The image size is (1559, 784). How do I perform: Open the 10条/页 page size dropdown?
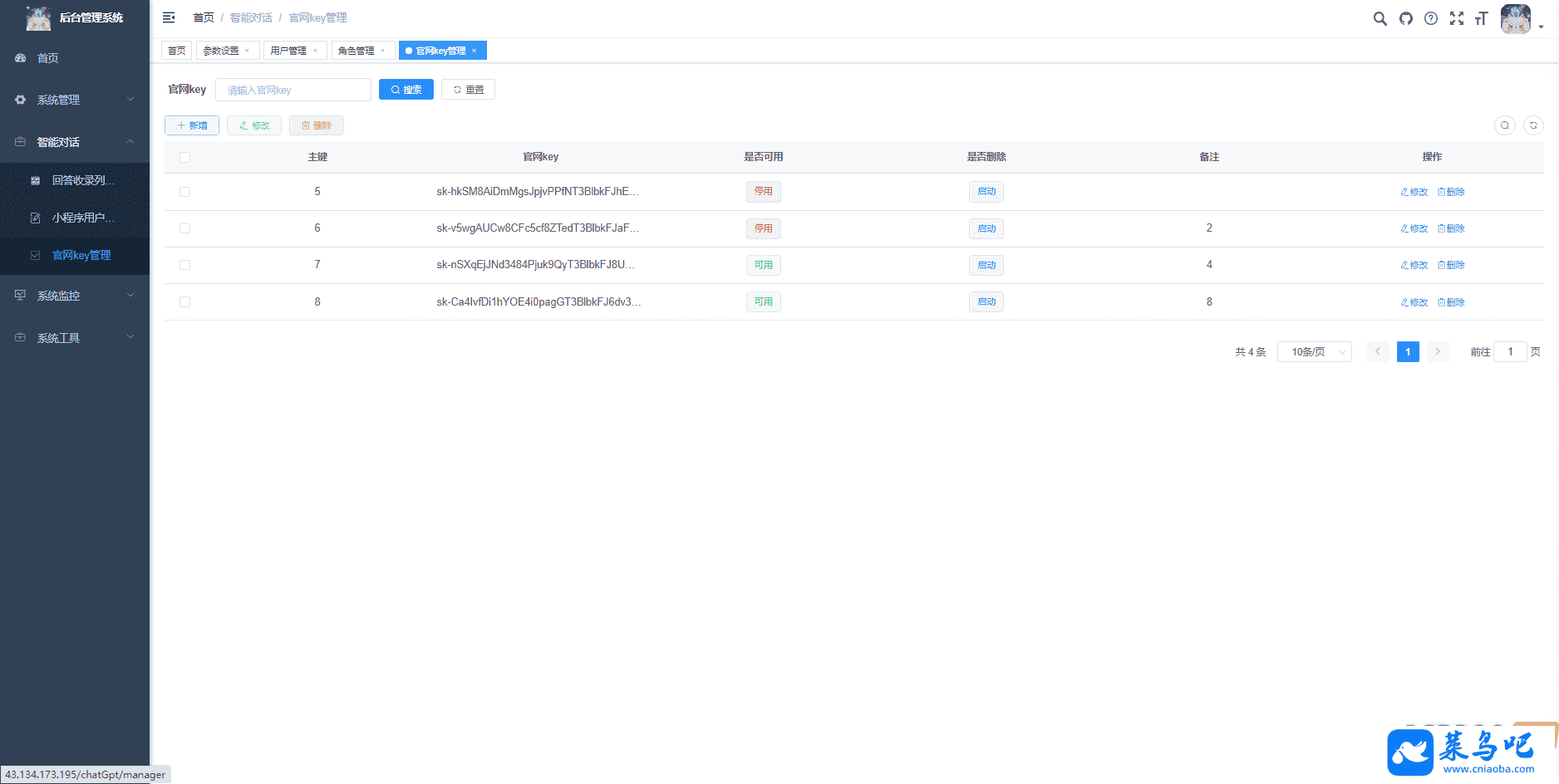[1314, 352]
